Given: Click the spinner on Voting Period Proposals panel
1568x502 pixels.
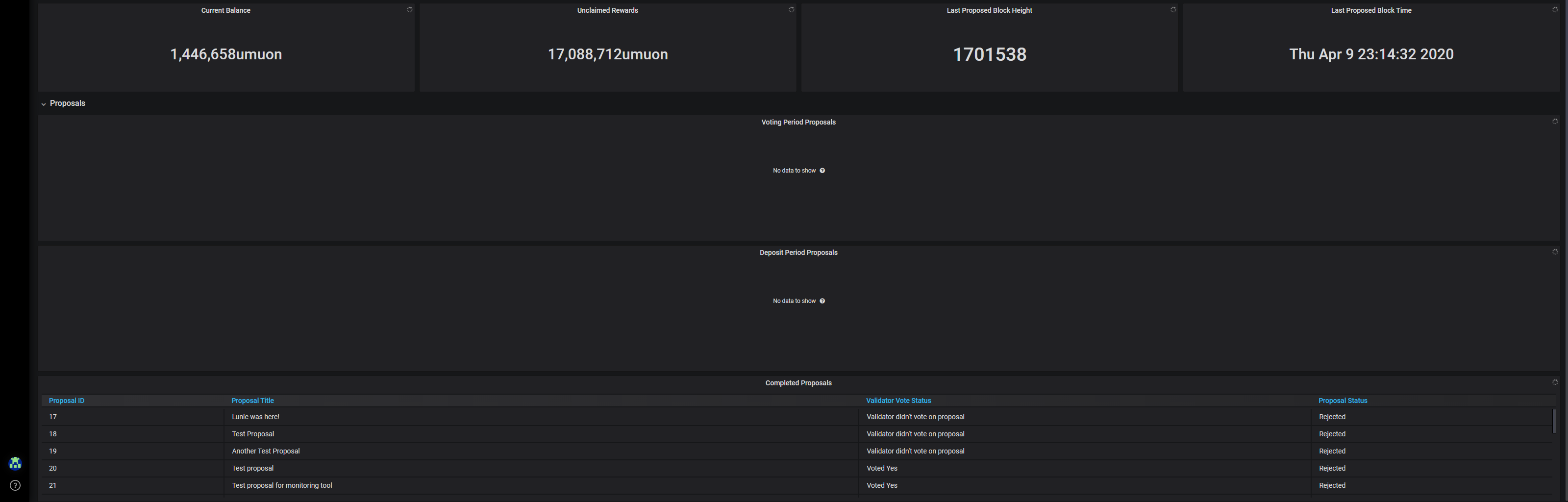Looking at the screenshot, I should [1555, 122].
